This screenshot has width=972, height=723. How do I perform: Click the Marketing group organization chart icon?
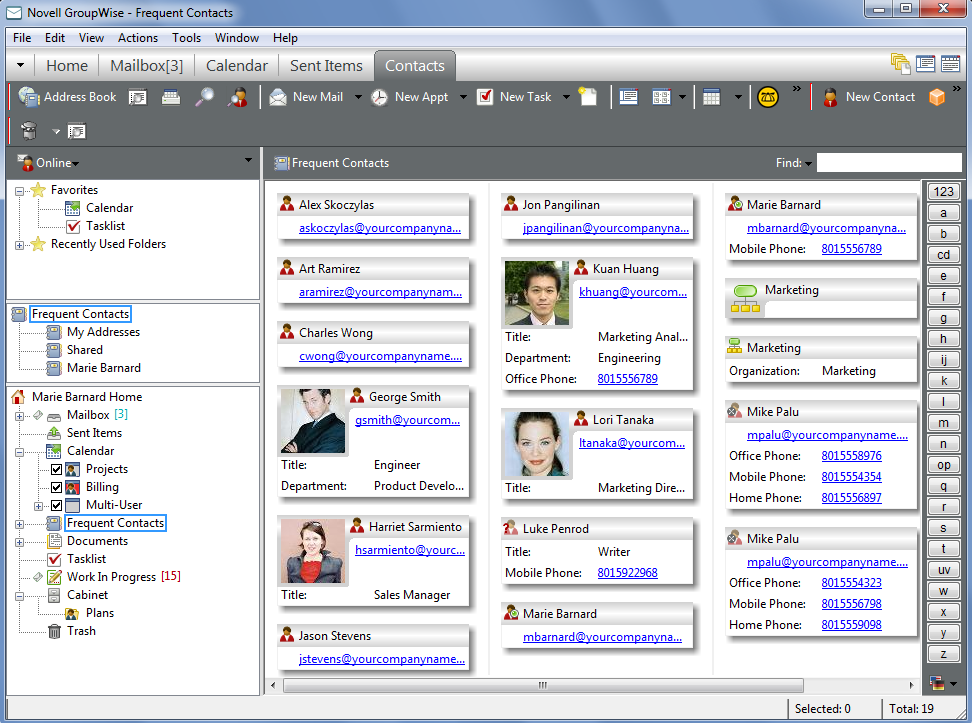[x=745, y=298]
